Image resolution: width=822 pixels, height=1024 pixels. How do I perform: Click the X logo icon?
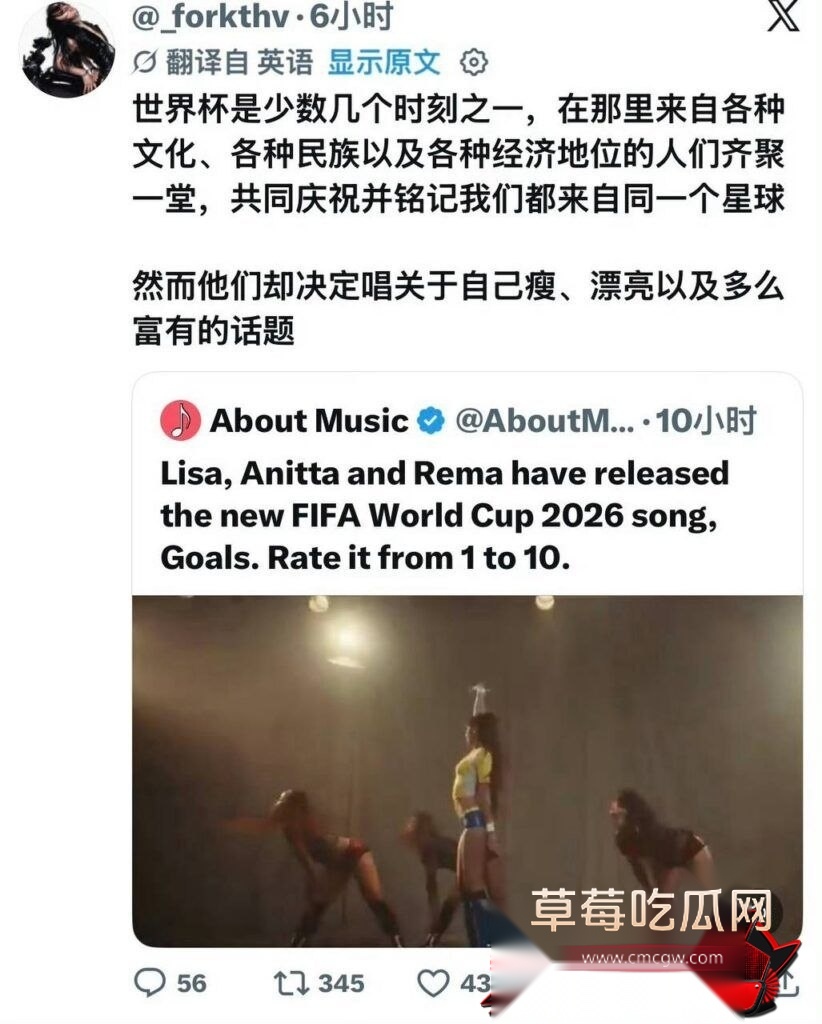pyautogui.click(x=783, y=14)
